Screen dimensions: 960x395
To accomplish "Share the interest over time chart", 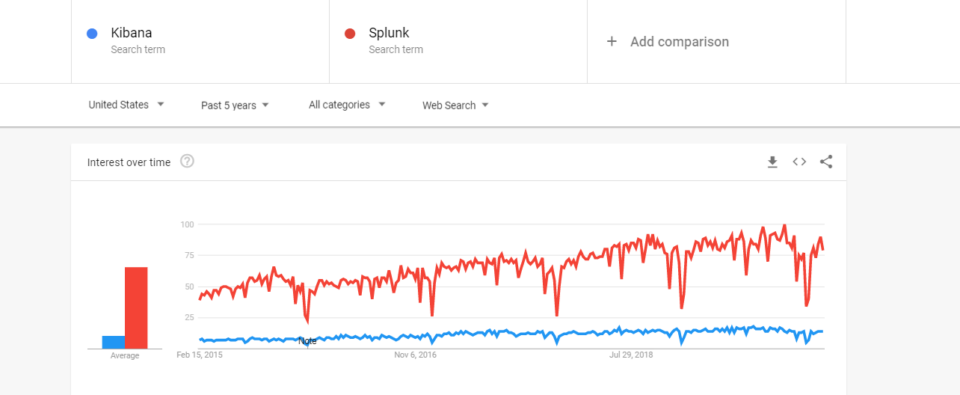I will 826,162.
